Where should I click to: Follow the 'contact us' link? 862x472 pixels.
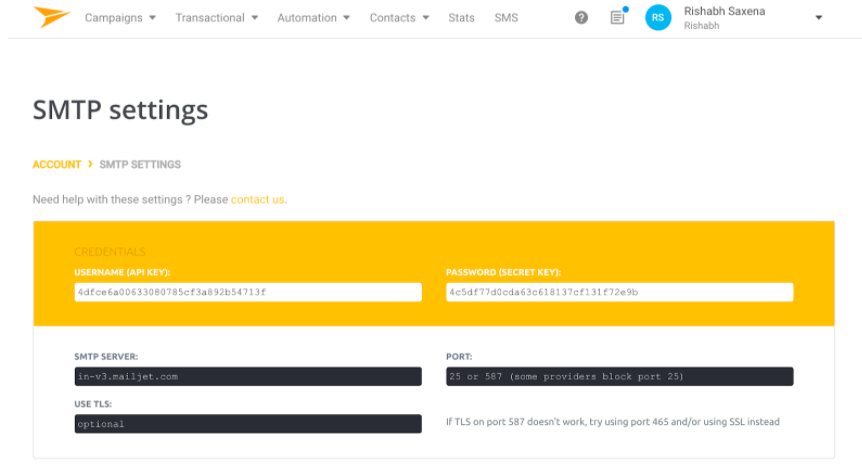point(257,200)
